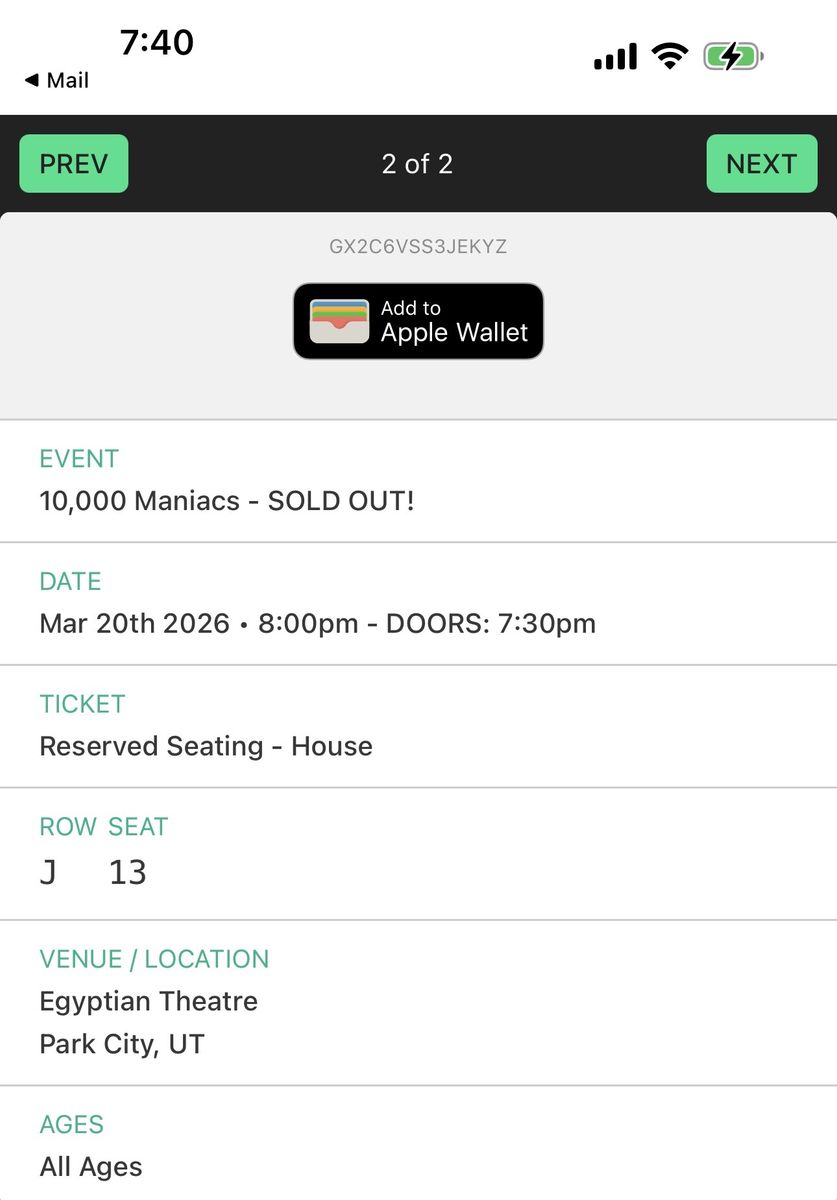Tap the 7:40 clock in the status bar
The height and width of the screenshot is (1200, 837).
[x=158, y=43]
